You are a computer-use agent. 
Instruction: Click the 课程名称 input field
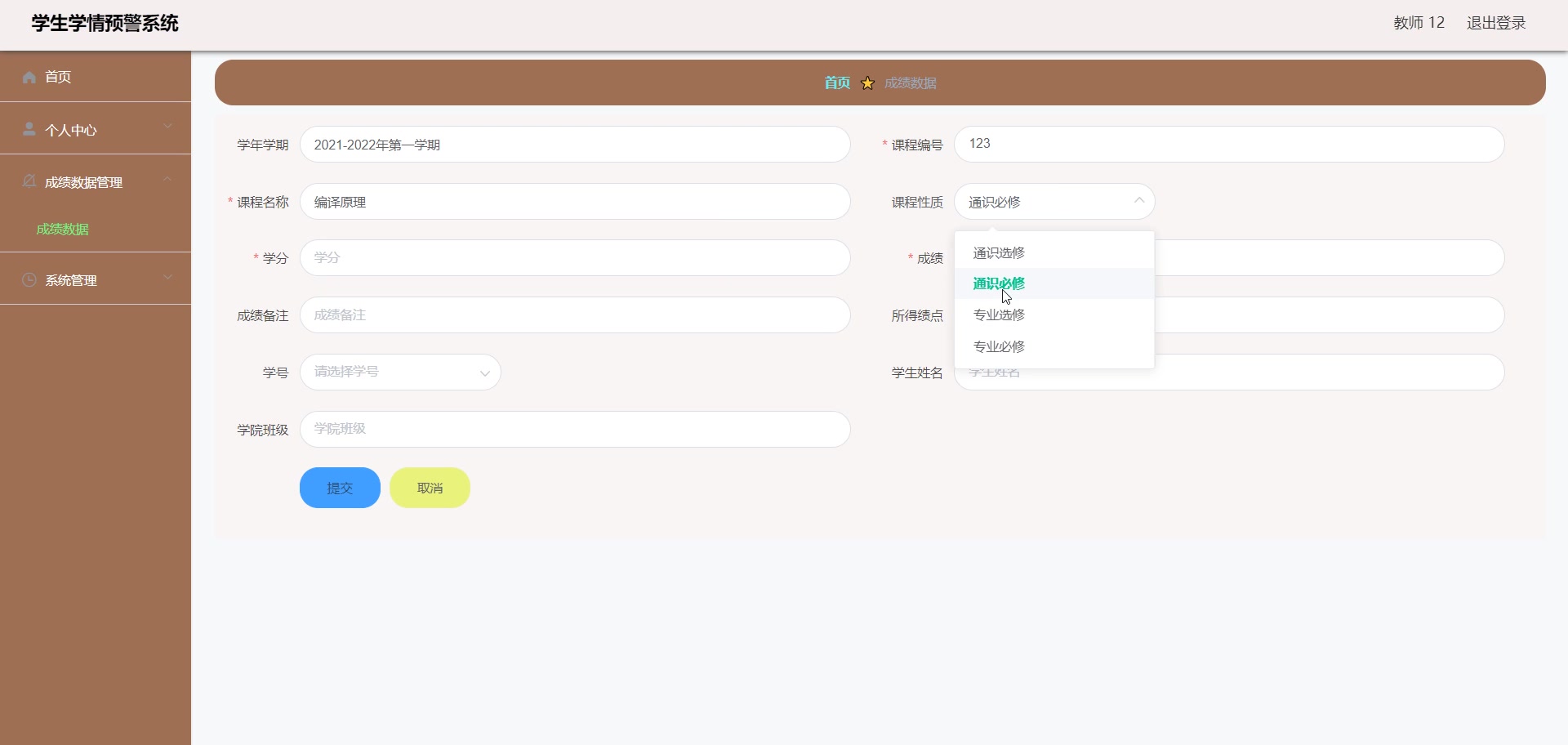click(575, 202)
